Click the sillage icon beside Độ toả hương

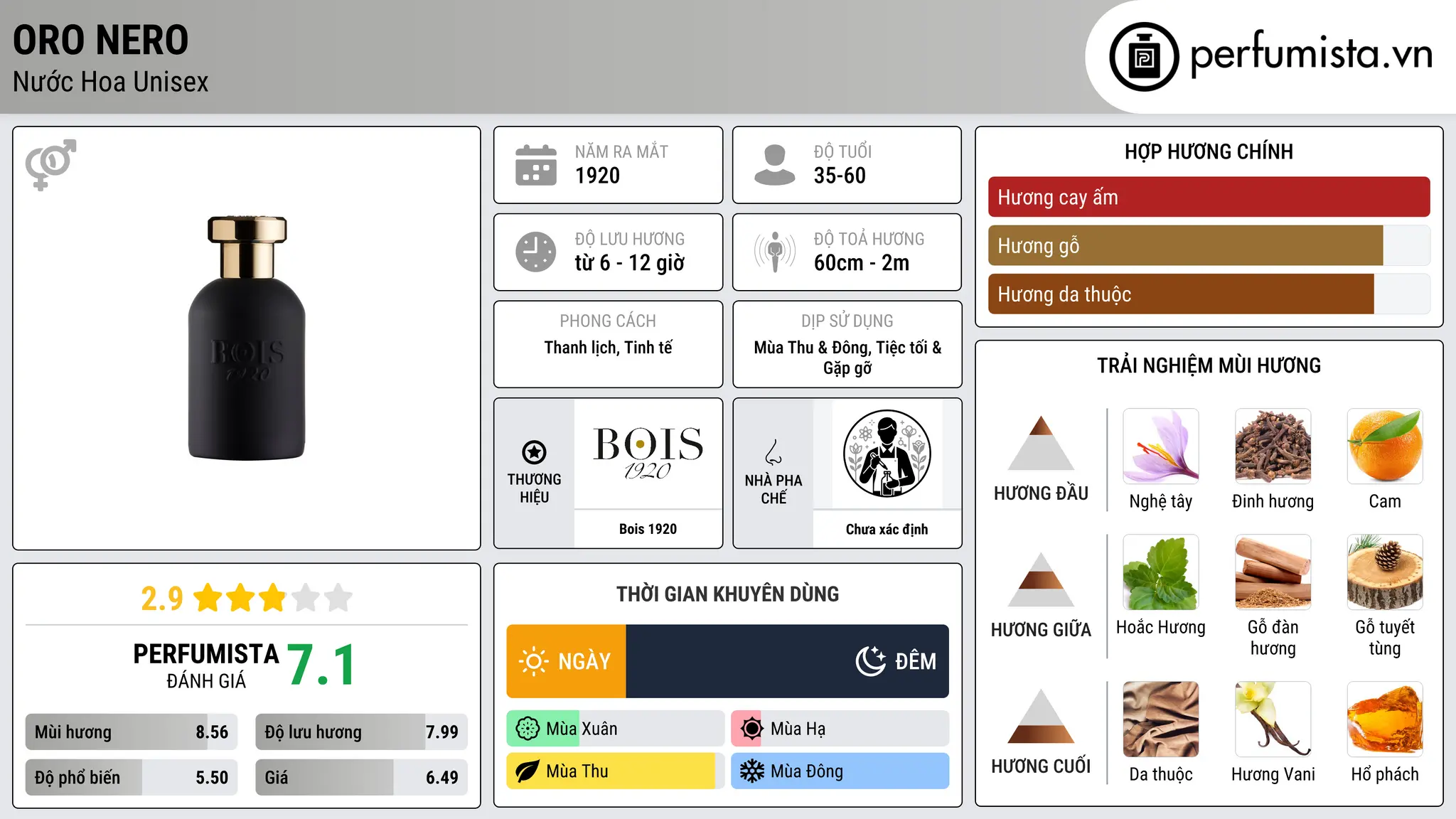point(774,252)
